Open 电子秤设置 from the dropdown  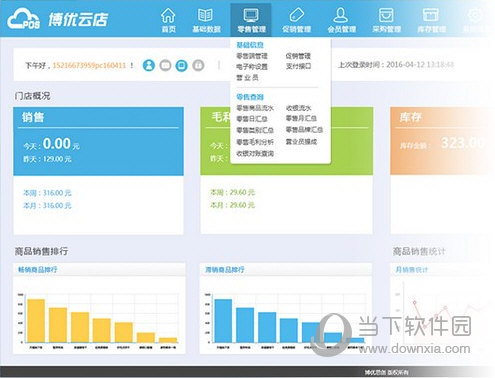click(x=252, y=67)
